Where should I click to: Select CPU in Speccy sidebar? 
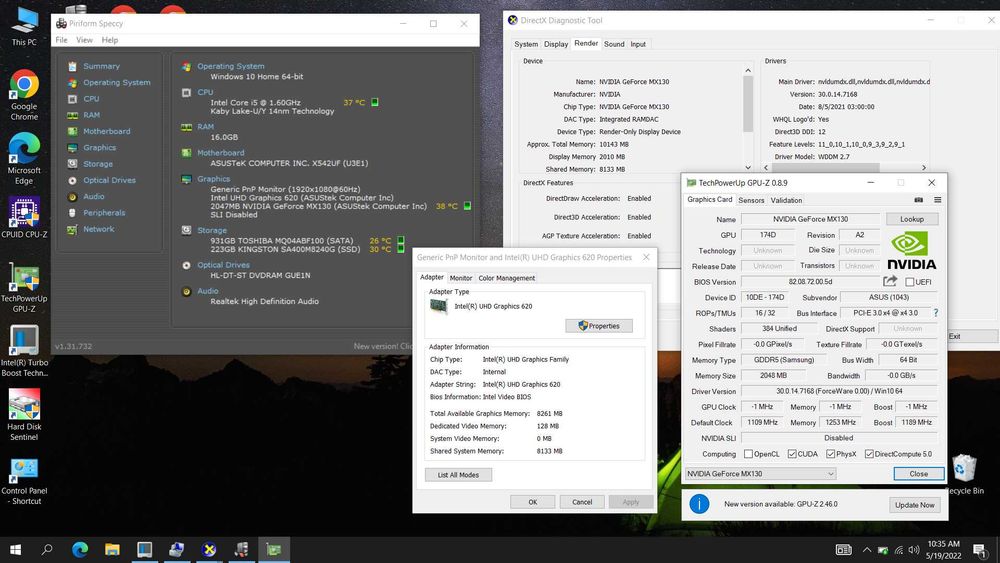point(91,99)
